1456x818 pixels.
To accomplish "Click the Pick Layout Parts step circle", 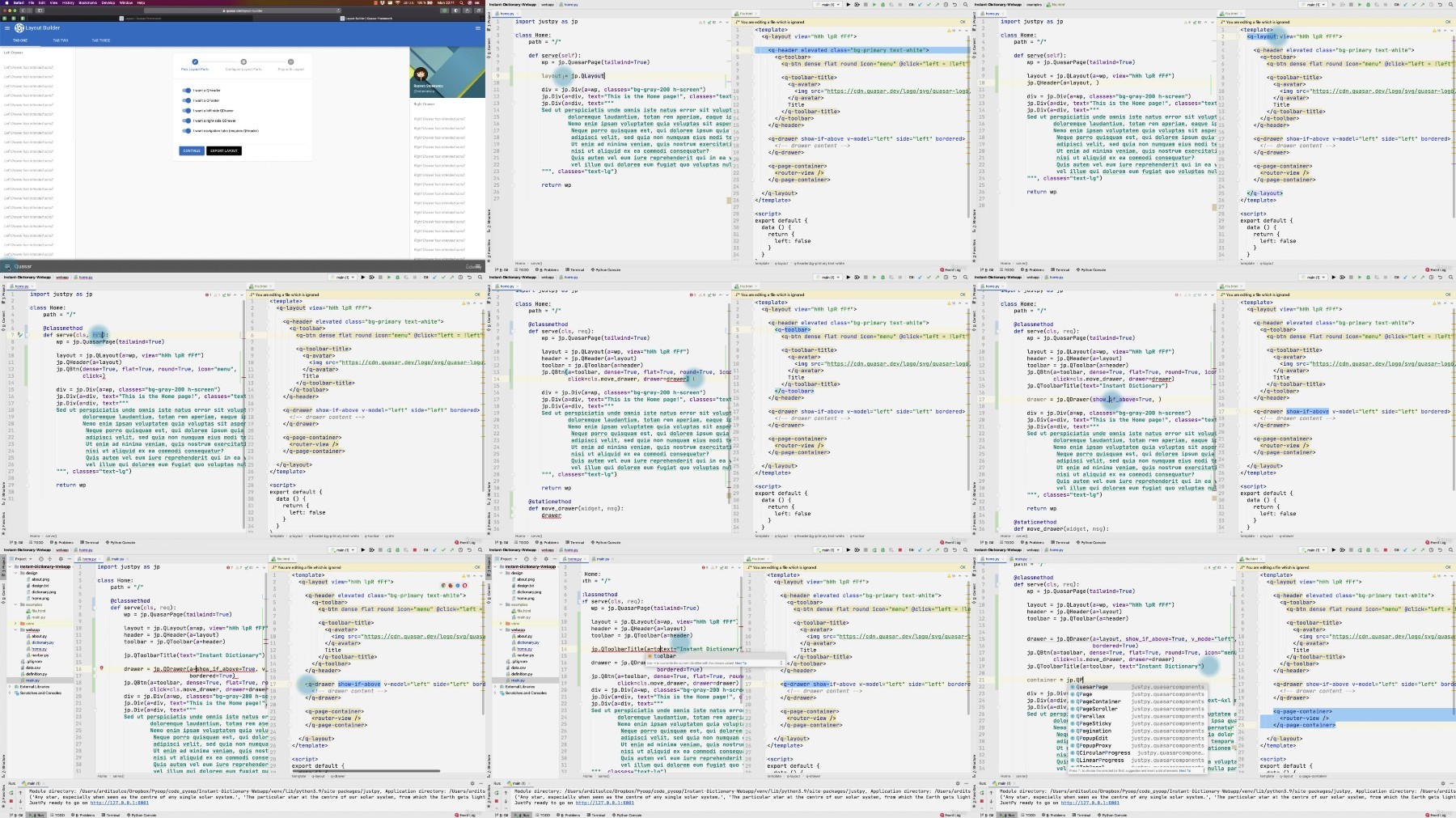I will click(x=195, y=61).
